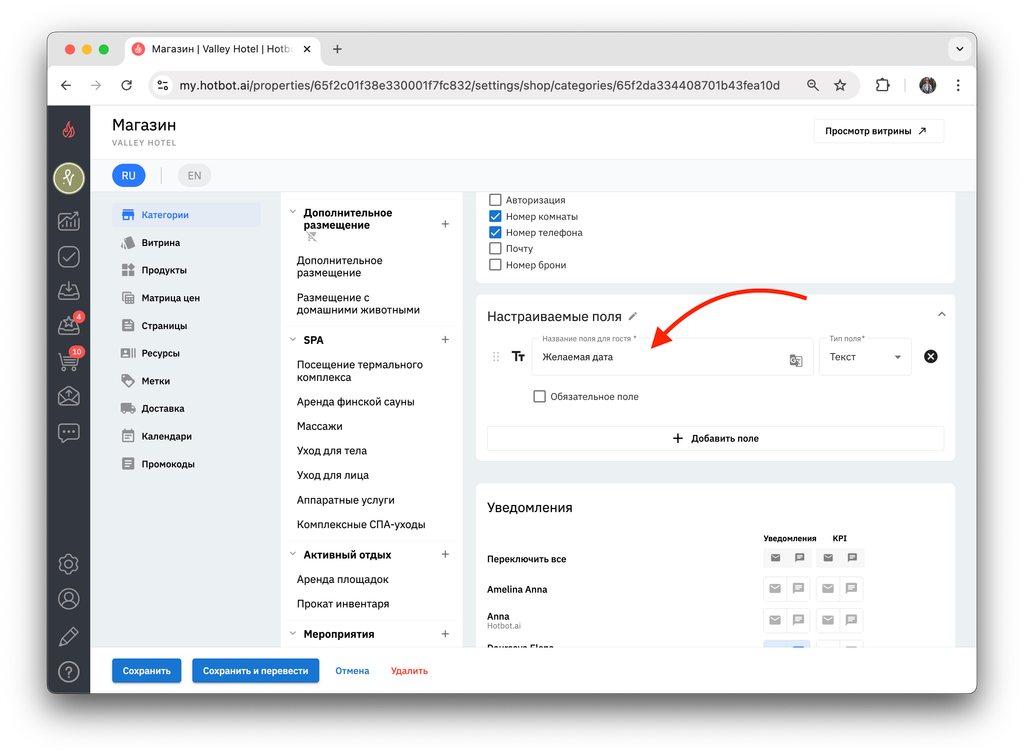This screenshot has width=1024, height=756.
Task: Click the Добавить поле button
Action: 715,438
